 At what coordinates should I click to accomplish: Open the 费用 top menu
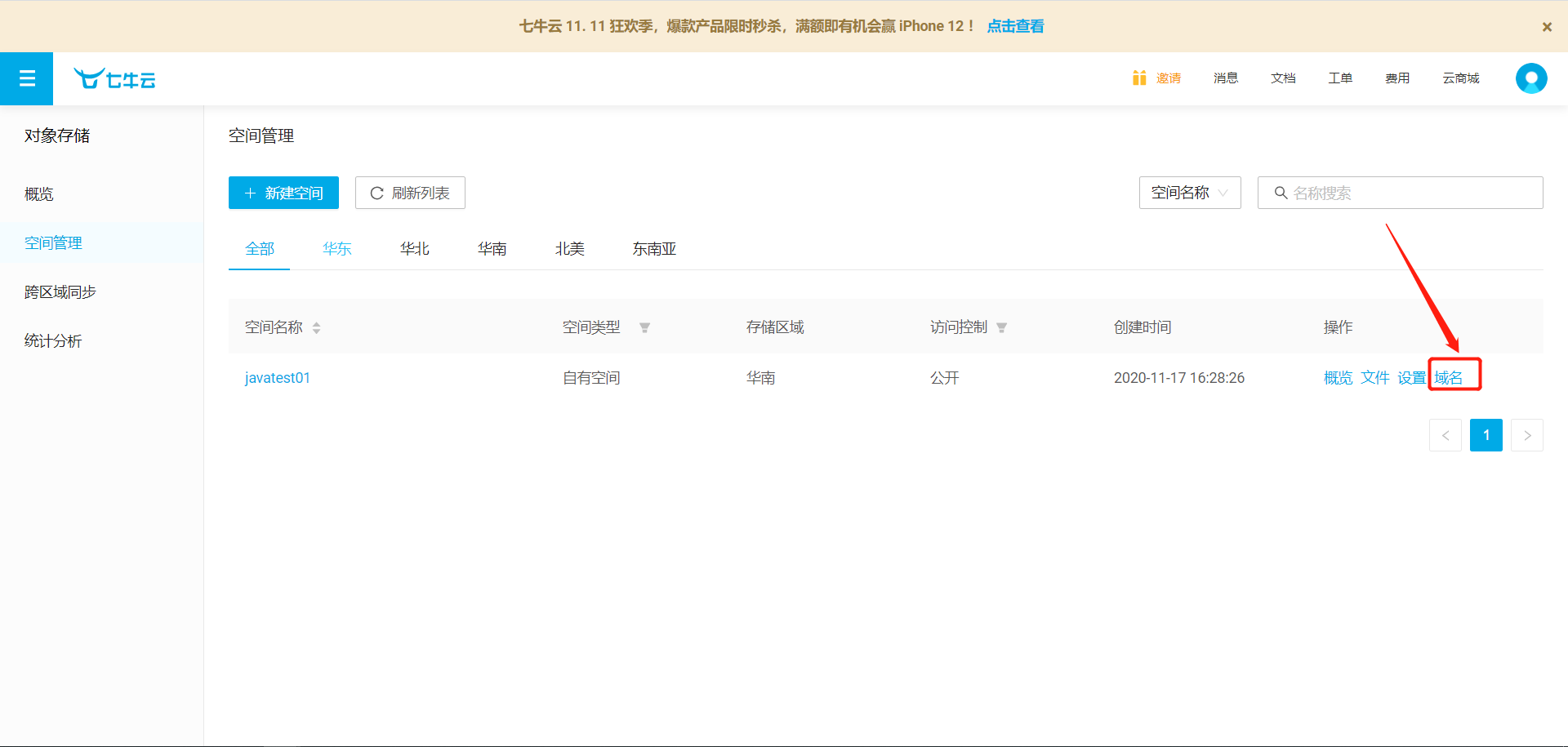tap(1397, 78)
